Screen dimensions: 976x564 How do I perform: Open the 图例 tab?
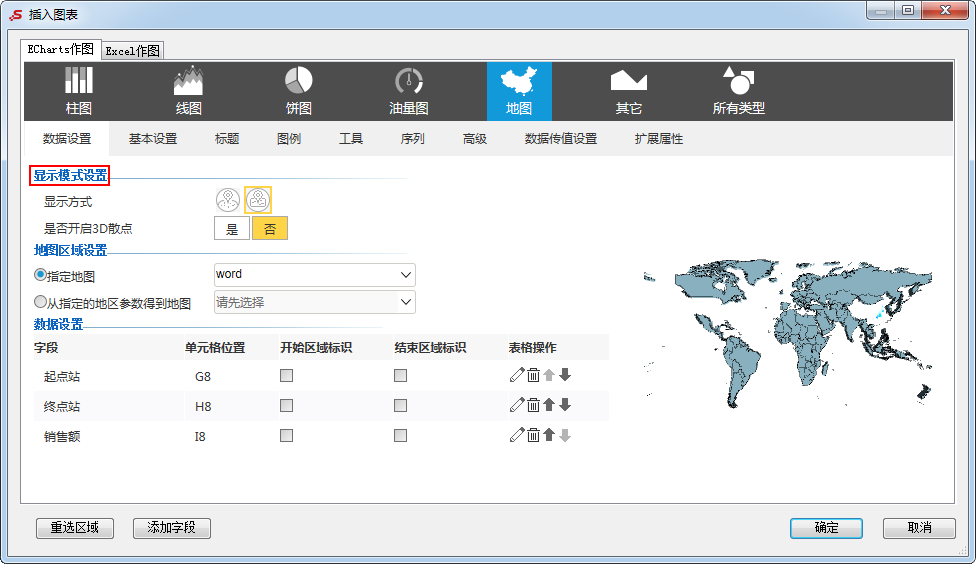pos(289,139)
